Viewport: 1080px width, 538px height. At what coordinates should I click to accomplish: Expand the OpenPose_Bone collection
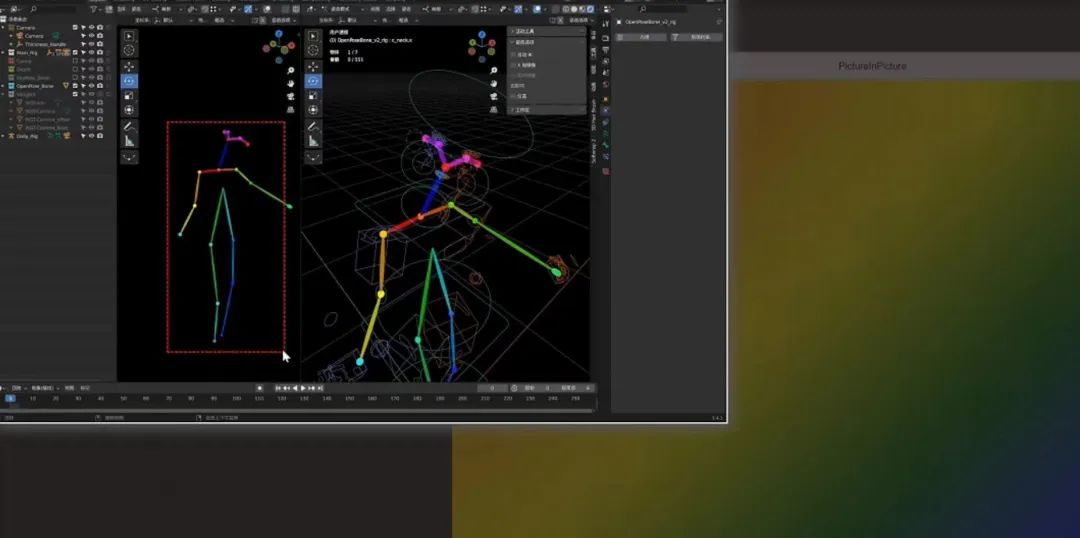[3, 86]
